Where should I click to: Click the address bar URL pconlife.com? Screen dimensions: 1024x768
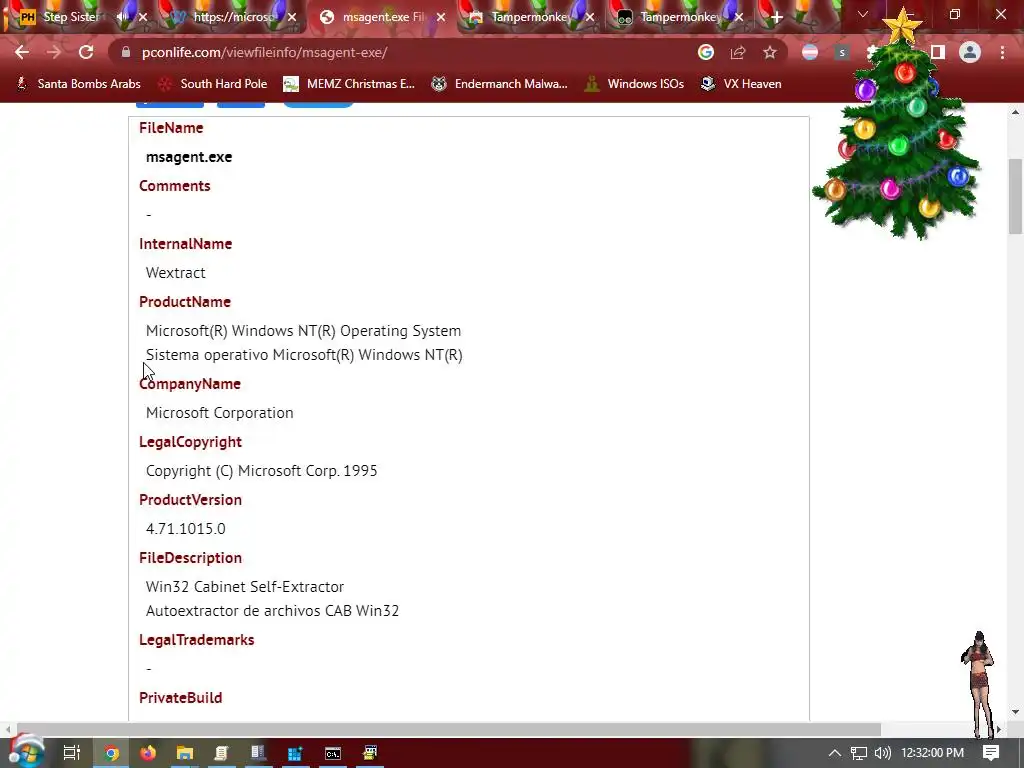click(x=264, y=52)
